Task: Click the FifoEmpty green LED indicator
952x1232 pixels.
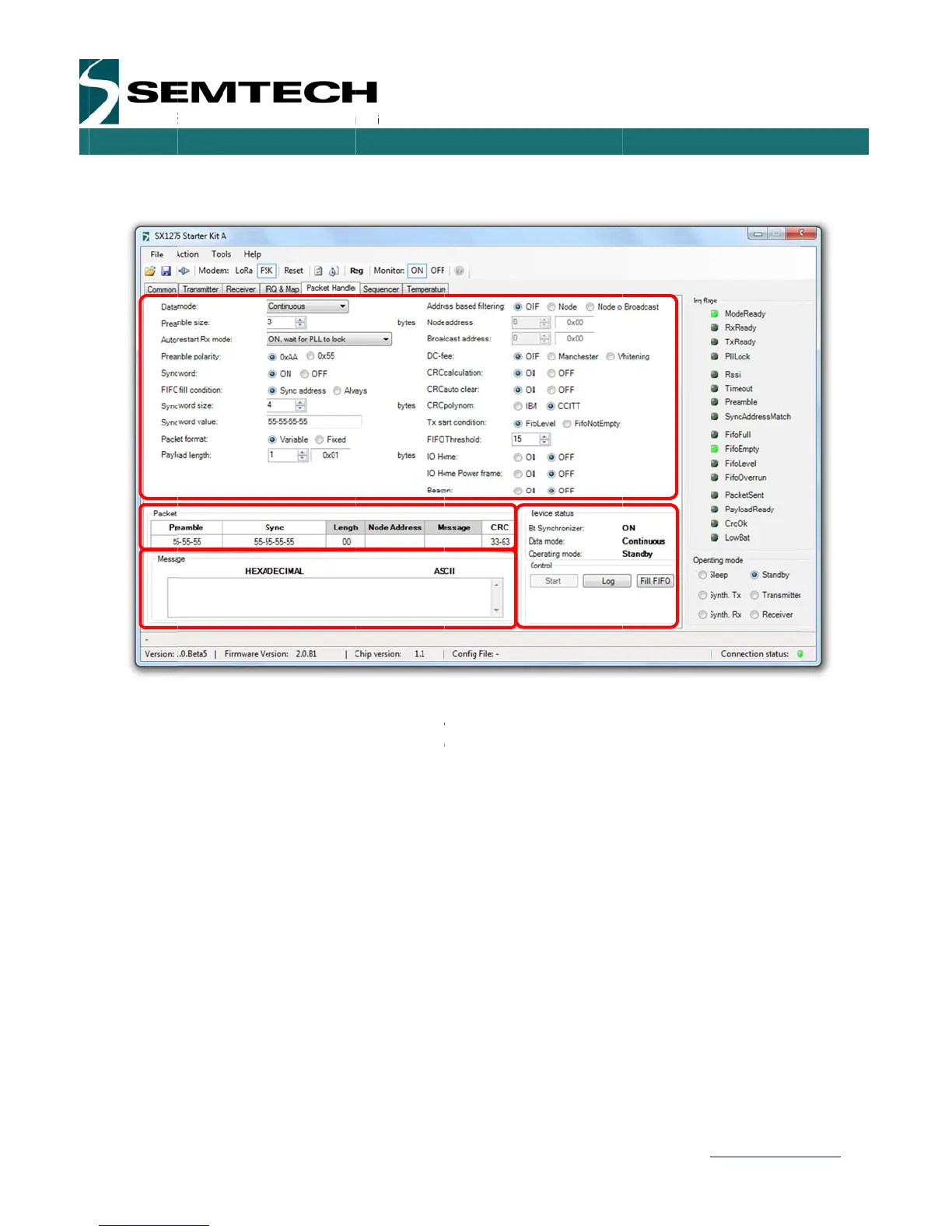Action: 714,449
